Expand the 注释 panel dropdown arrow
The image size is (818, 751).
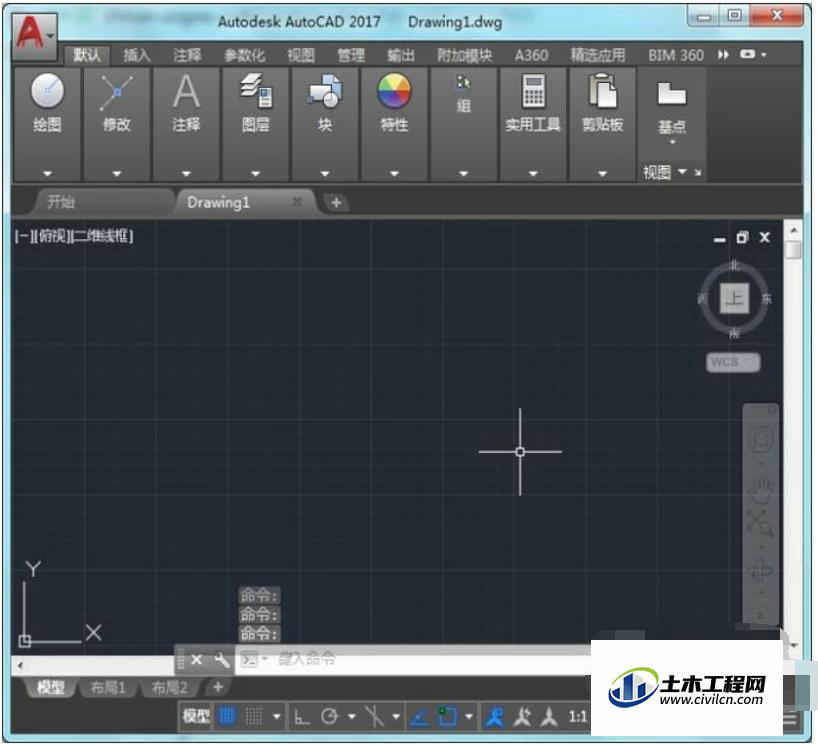[186, 173]
